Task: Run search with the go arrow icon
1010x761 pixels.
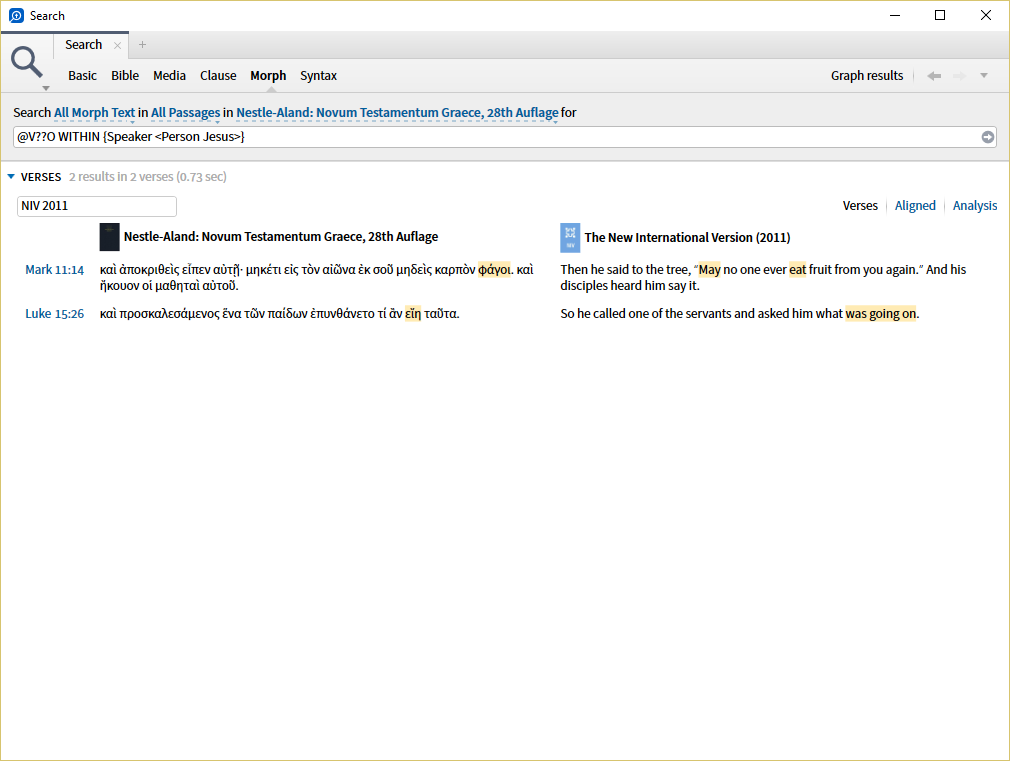Action: coord(987,137)
